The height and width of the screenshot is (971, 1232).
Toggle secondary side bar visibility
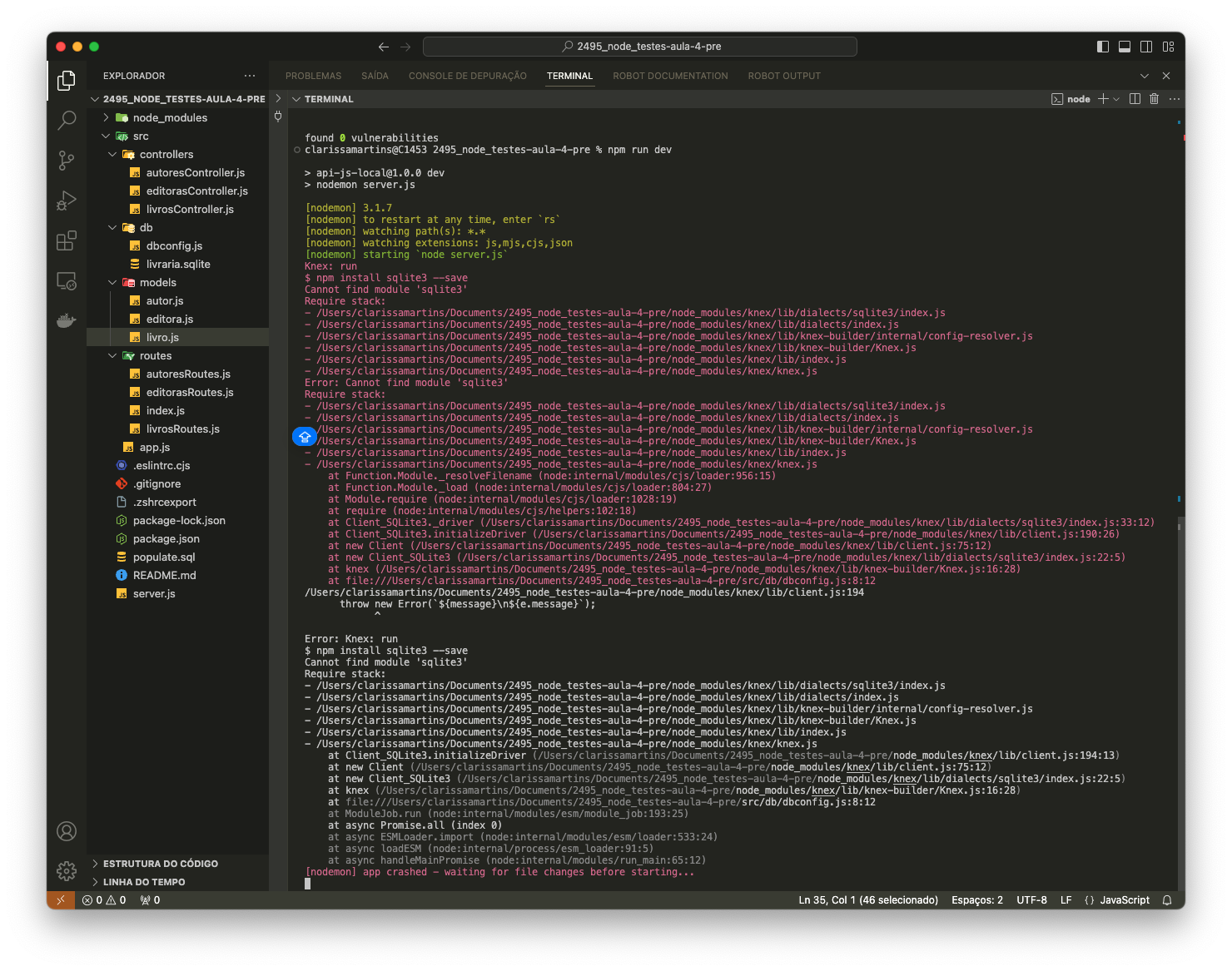click(1146, 47)
